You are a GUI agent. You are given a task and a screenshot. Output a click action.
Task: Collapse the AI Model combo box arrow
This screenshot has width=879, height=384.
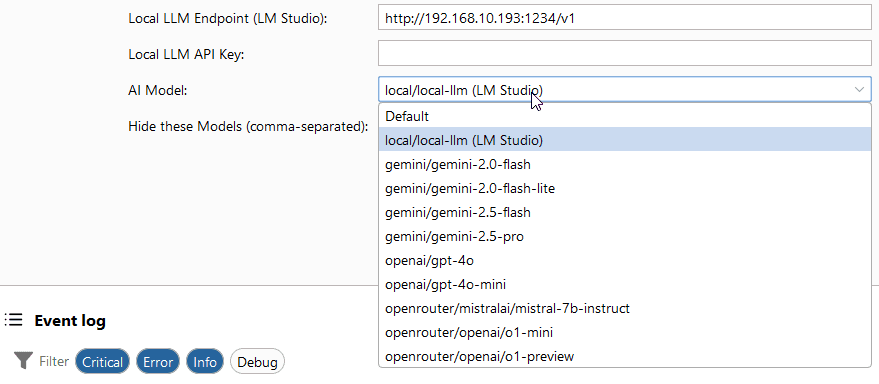coord(859,90)
